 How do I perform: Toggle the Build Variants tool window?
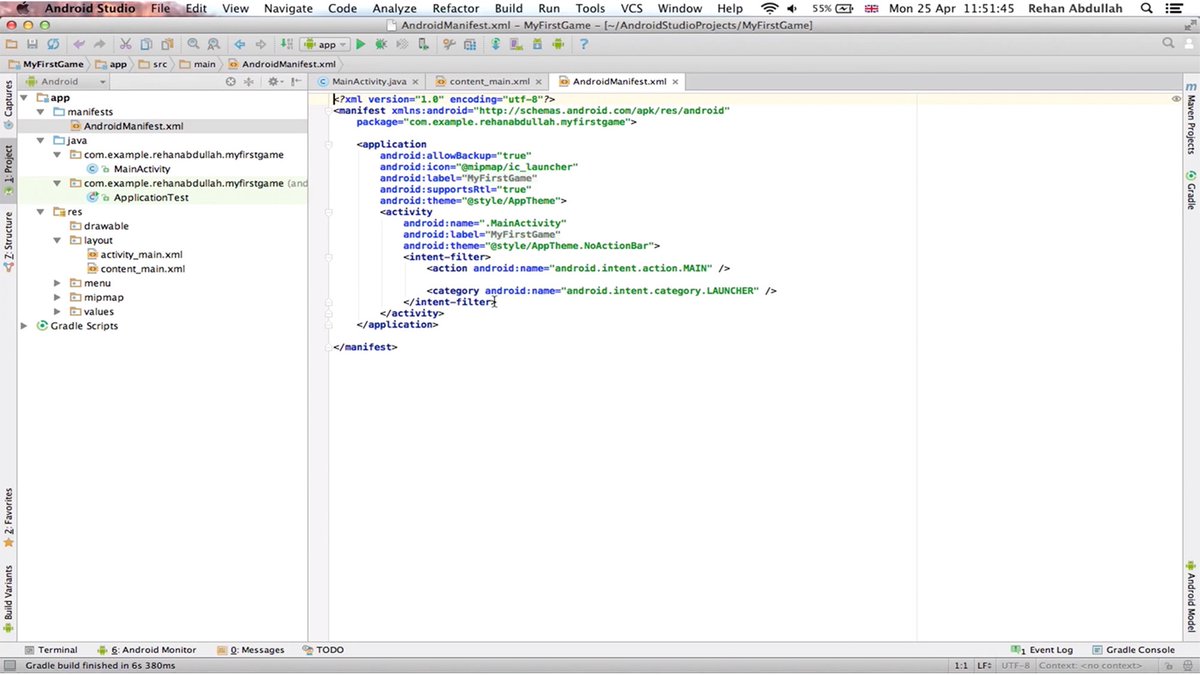[8, 598]
